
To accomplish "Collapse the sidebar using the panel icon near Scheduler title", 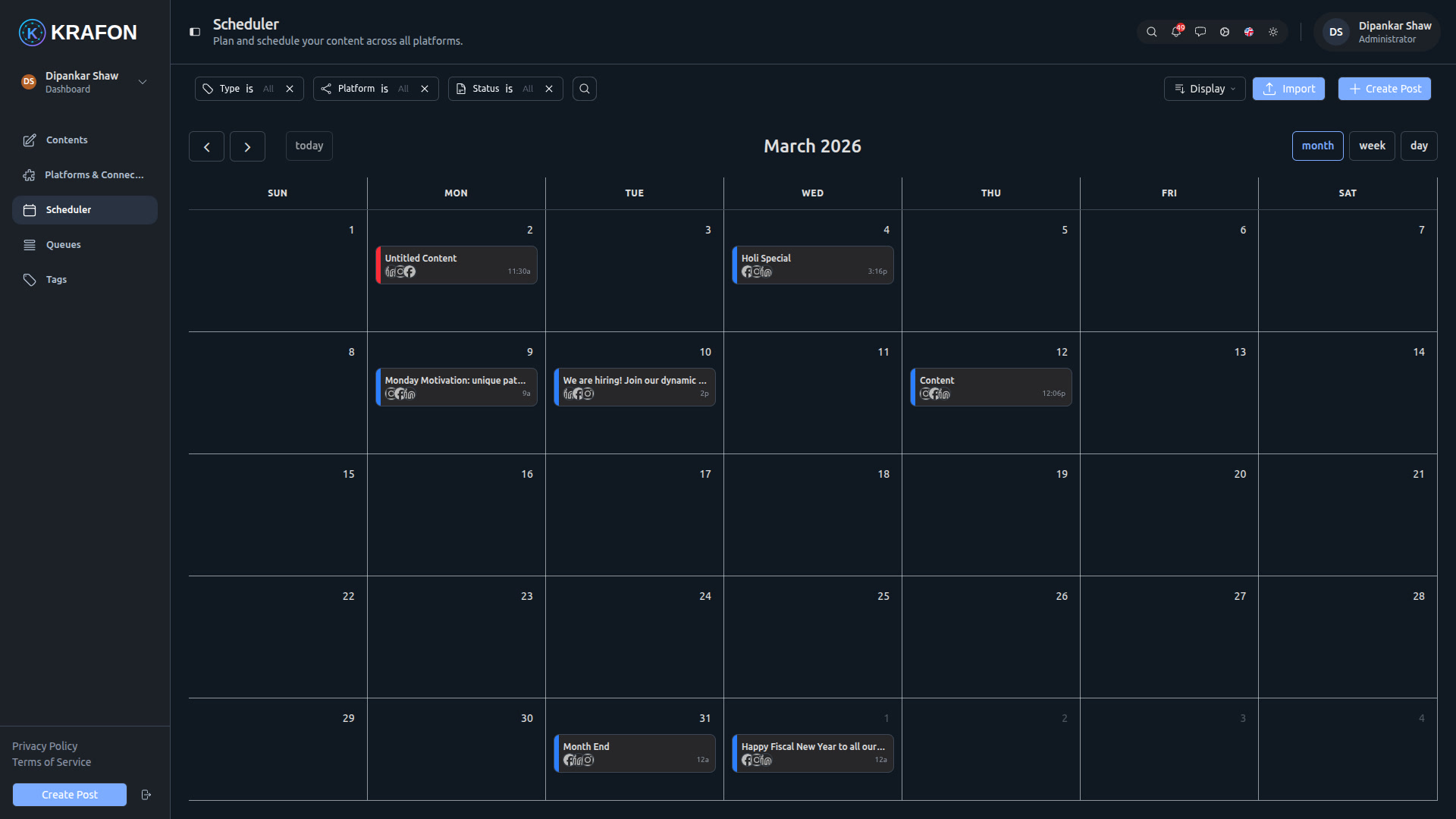I will pos(195,32).
